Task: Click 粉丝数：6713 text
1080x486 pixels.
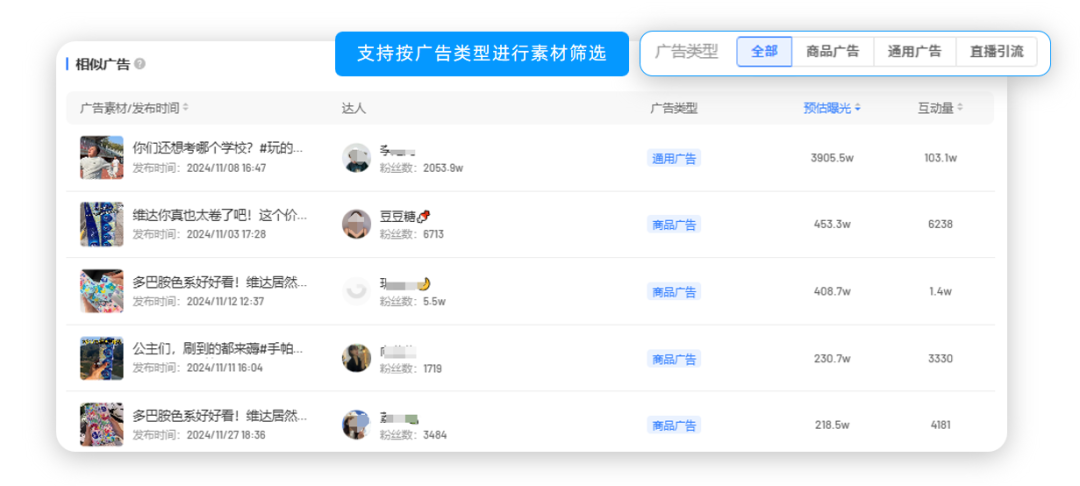Action: point(412,234)
